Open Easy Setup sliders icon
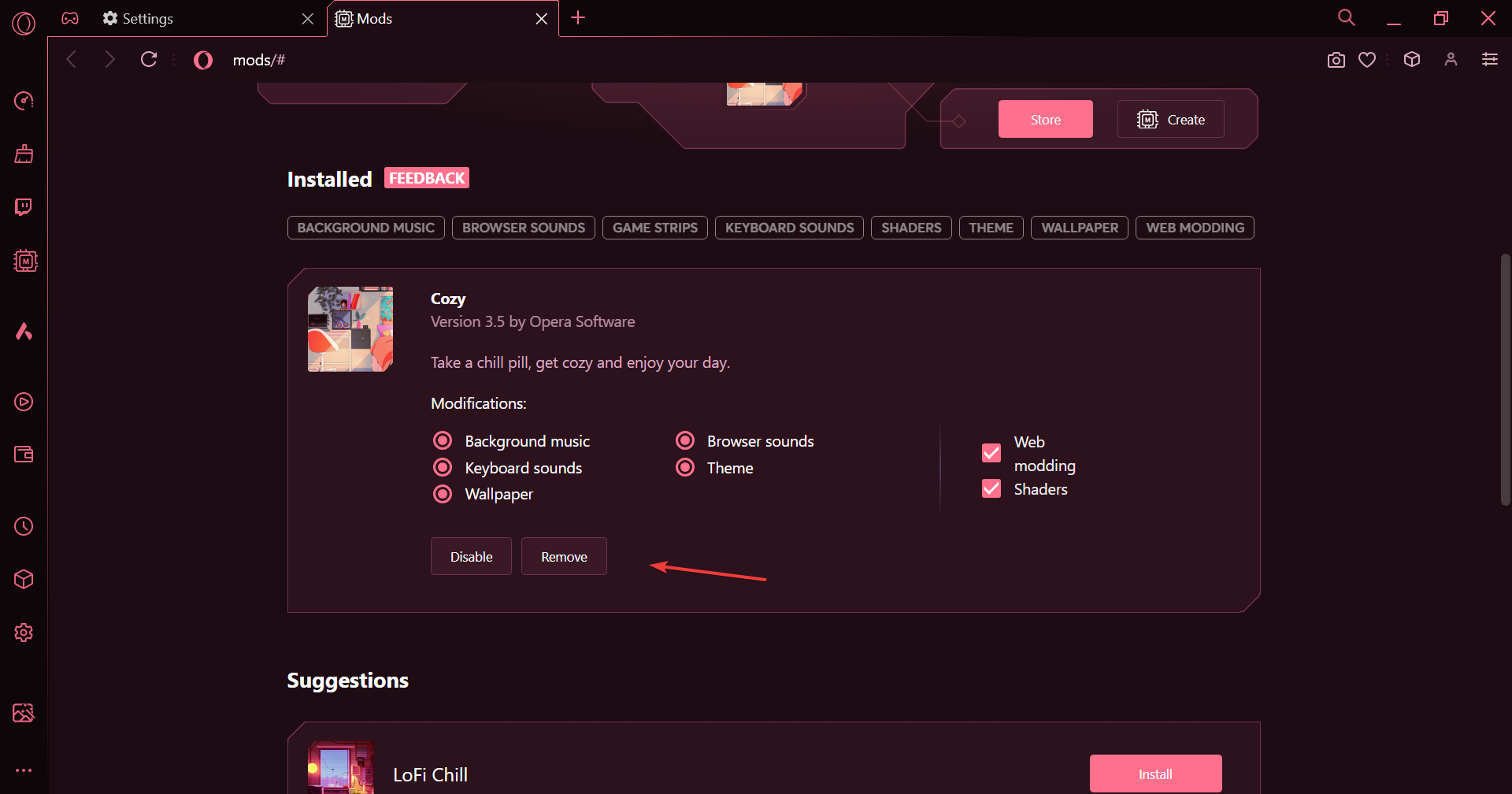 click(x=1490, y=59)
